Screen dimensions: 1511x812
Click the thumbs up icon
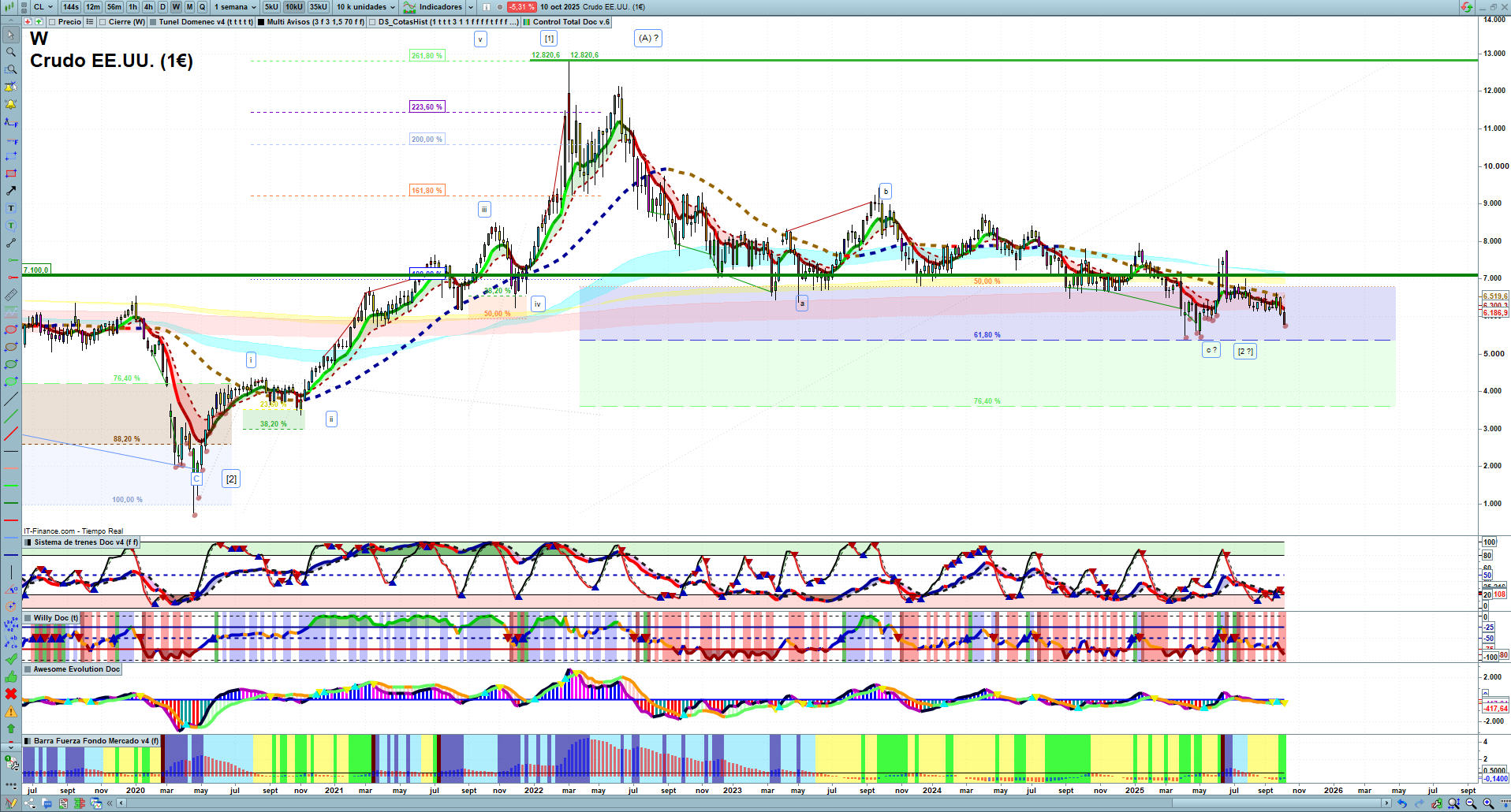click(10, 676)
